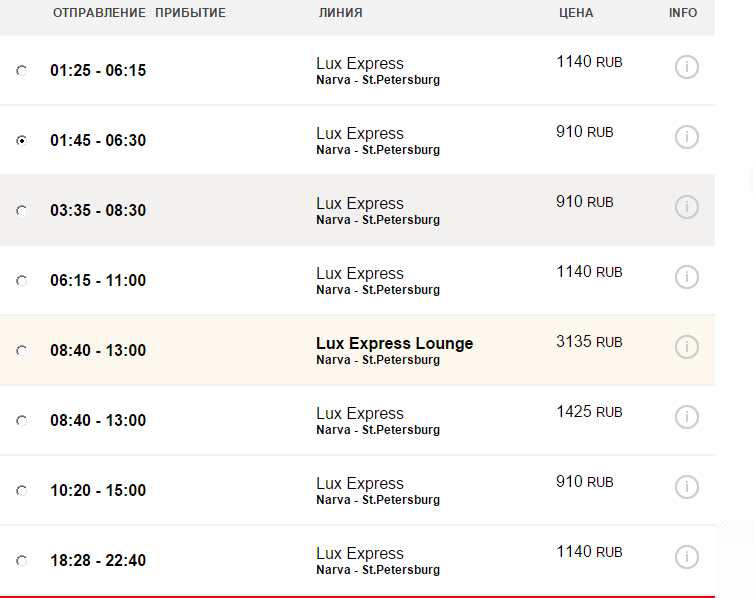Open info for the 01:25 - 06:15 trip
Image resolution: width=753 pixels, height=598 pixels.
tap(687, 67)
